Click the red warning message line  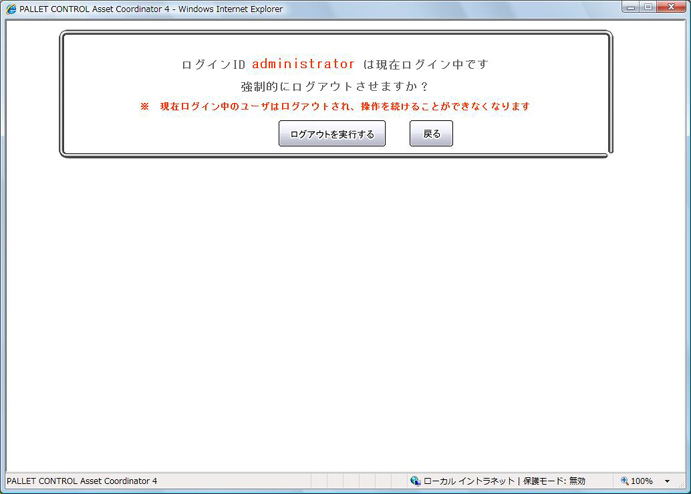(335, 106)
